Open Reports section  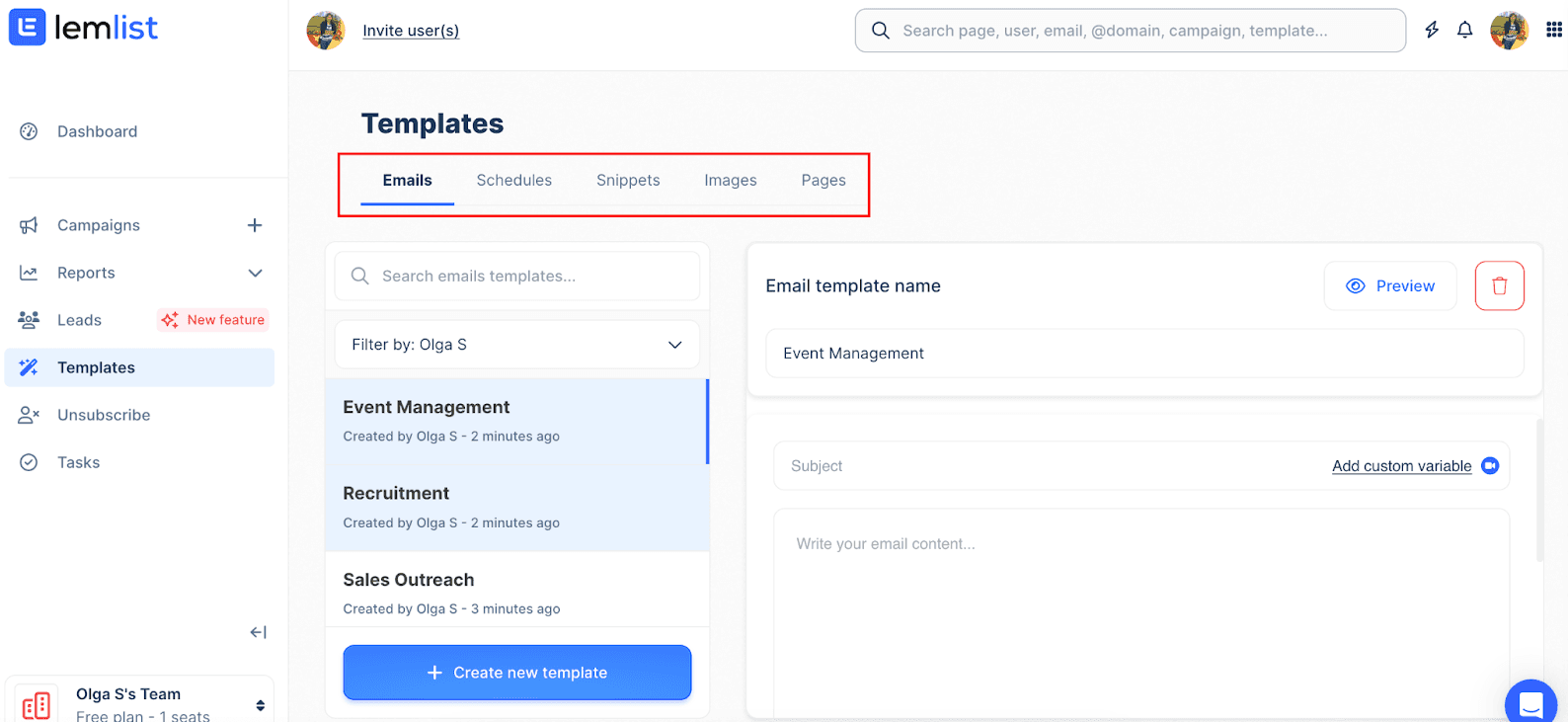click(x=86, y=273)
